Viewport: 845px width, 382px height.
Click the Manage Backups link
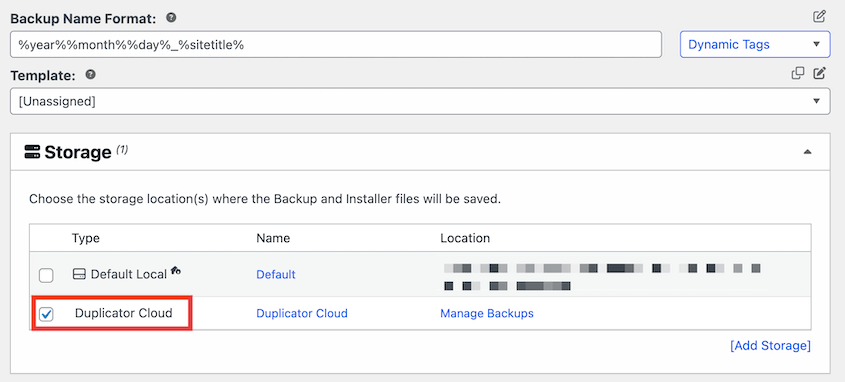(487, 313)
